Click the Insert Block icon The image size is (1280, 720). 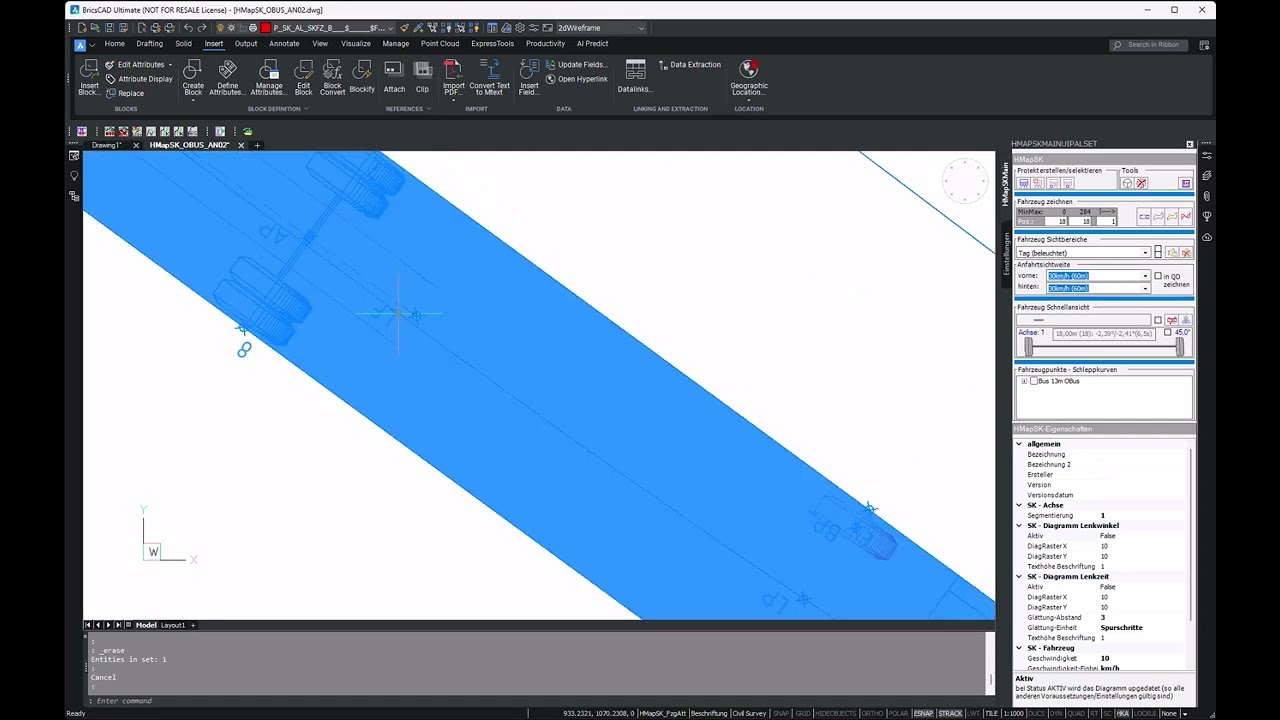pos(90,69)
